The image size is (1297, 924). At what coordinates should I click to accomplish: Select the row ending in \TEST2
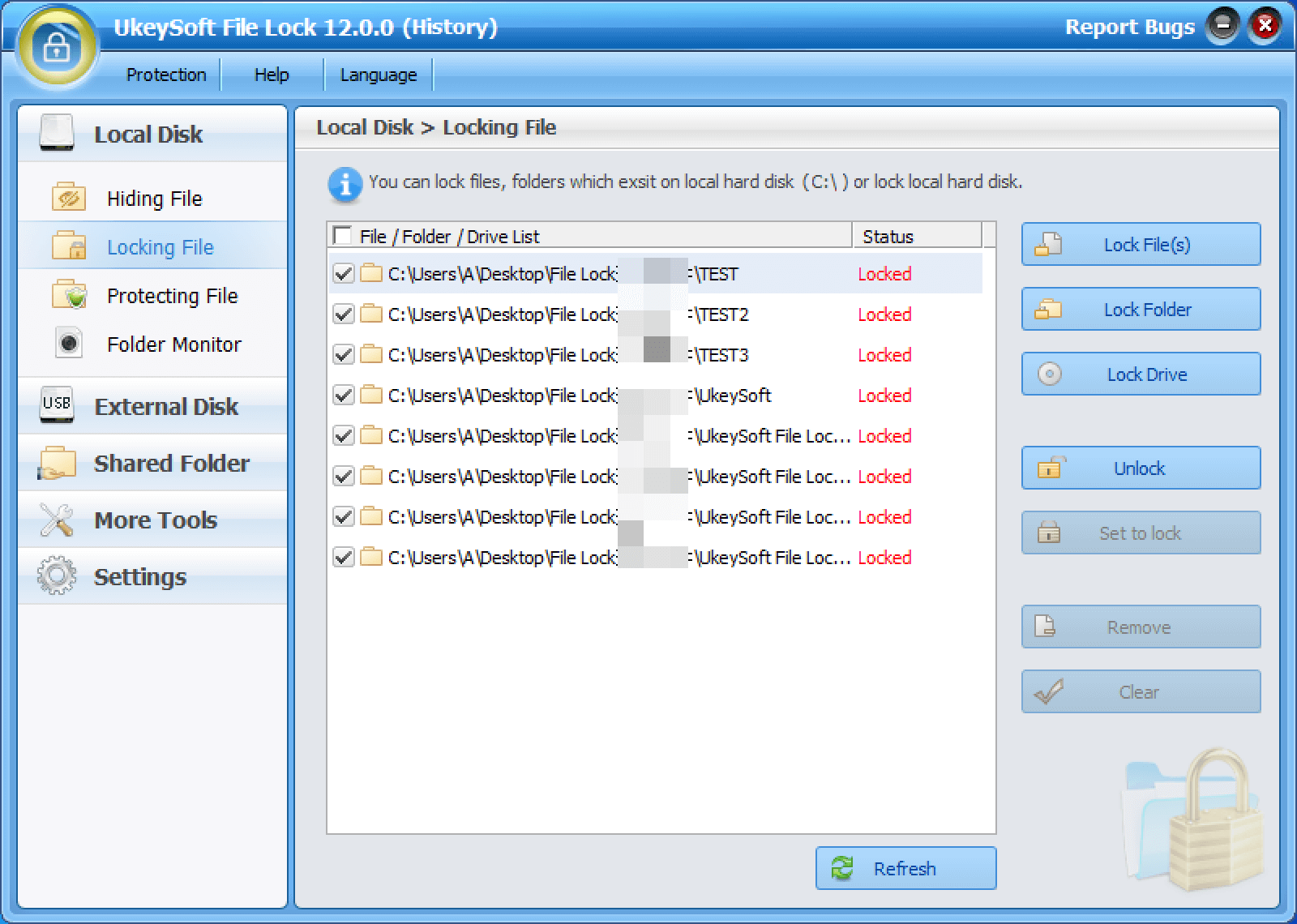pyautogui.click(x=655, y=314)
